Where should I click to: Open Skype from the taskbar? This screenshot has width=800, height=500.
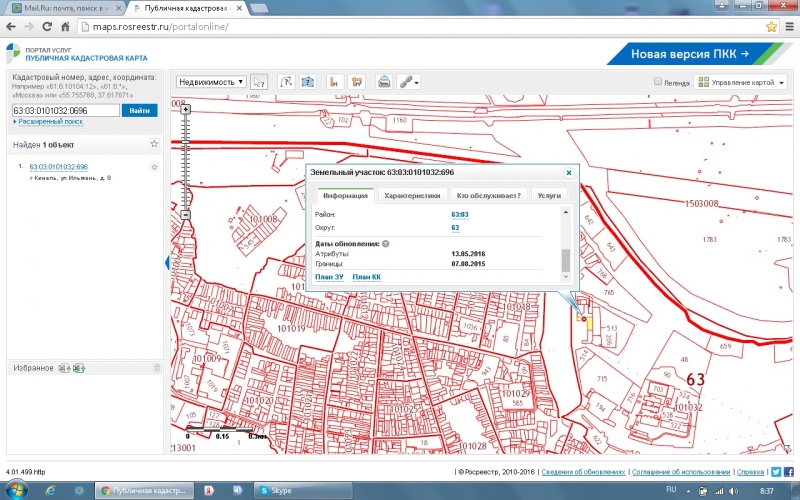[x=303, y=491]
